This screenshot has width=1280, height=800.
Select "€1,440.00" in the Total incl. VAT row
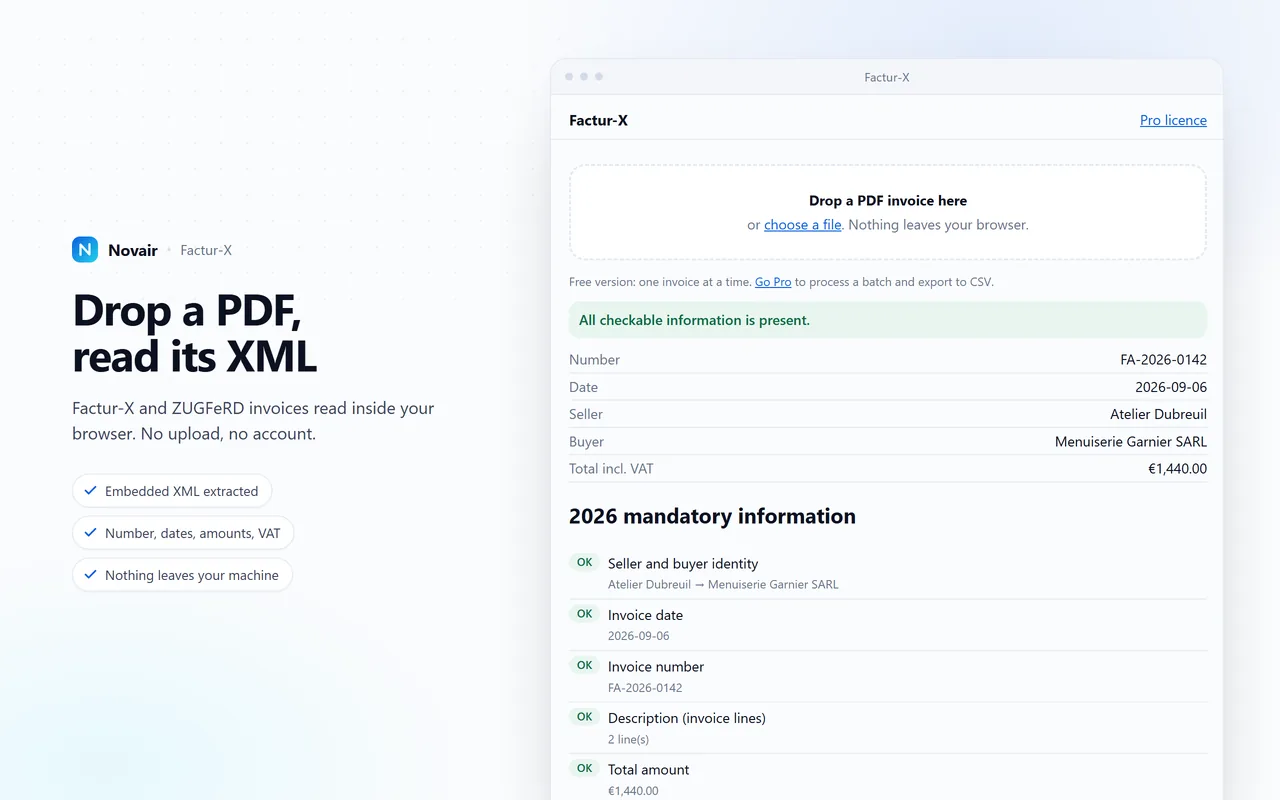click(1178, 469)
